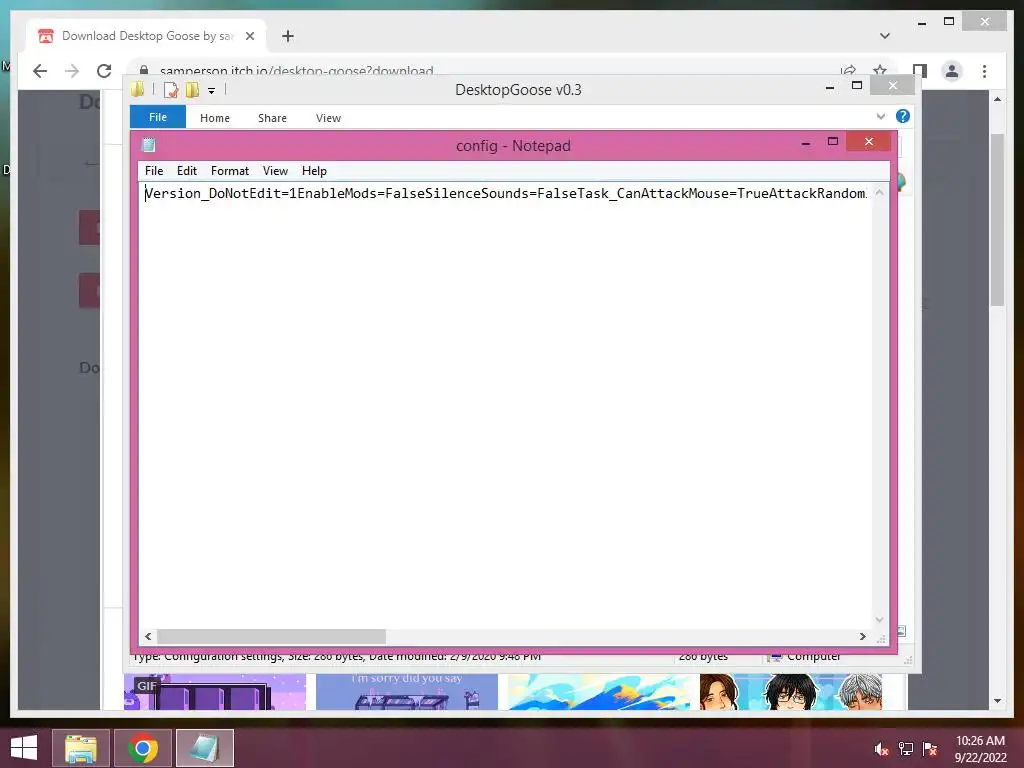The height and width of the screenshot is (768, 1024).
Task: Reload the Chrome page
Action: (104, 71)
